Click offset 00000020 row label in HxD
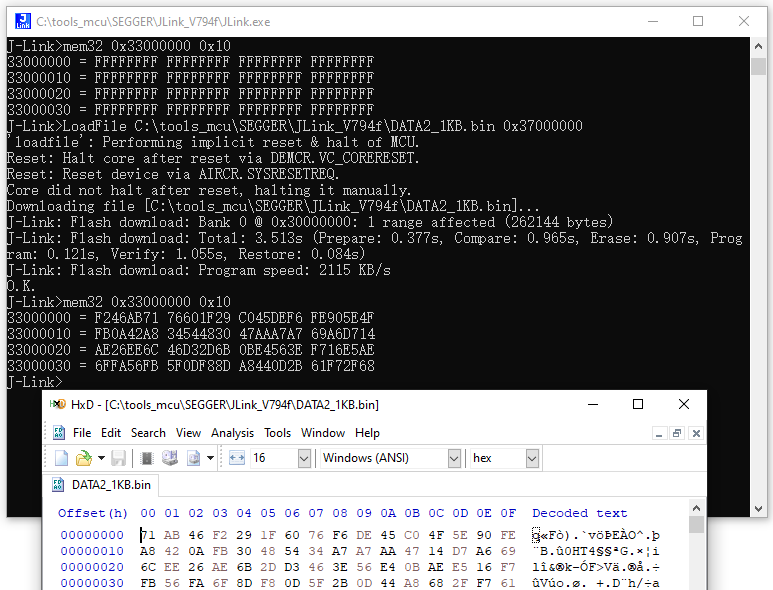773x590 pixels. (x=92, y=567)
